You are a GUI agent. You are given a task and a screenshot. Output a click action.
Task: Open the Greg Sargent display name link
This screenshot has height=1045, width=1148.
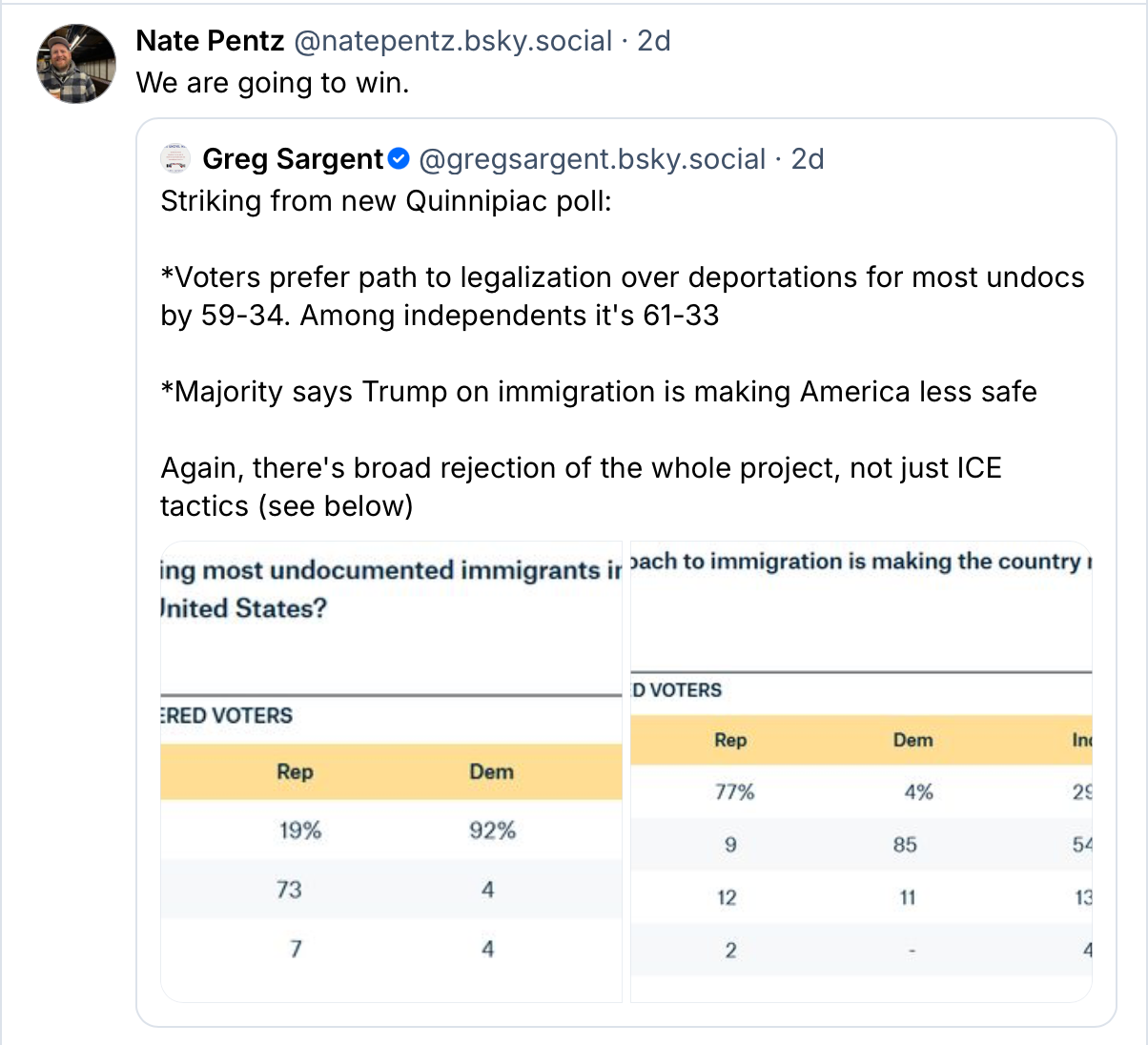(293, 158)
